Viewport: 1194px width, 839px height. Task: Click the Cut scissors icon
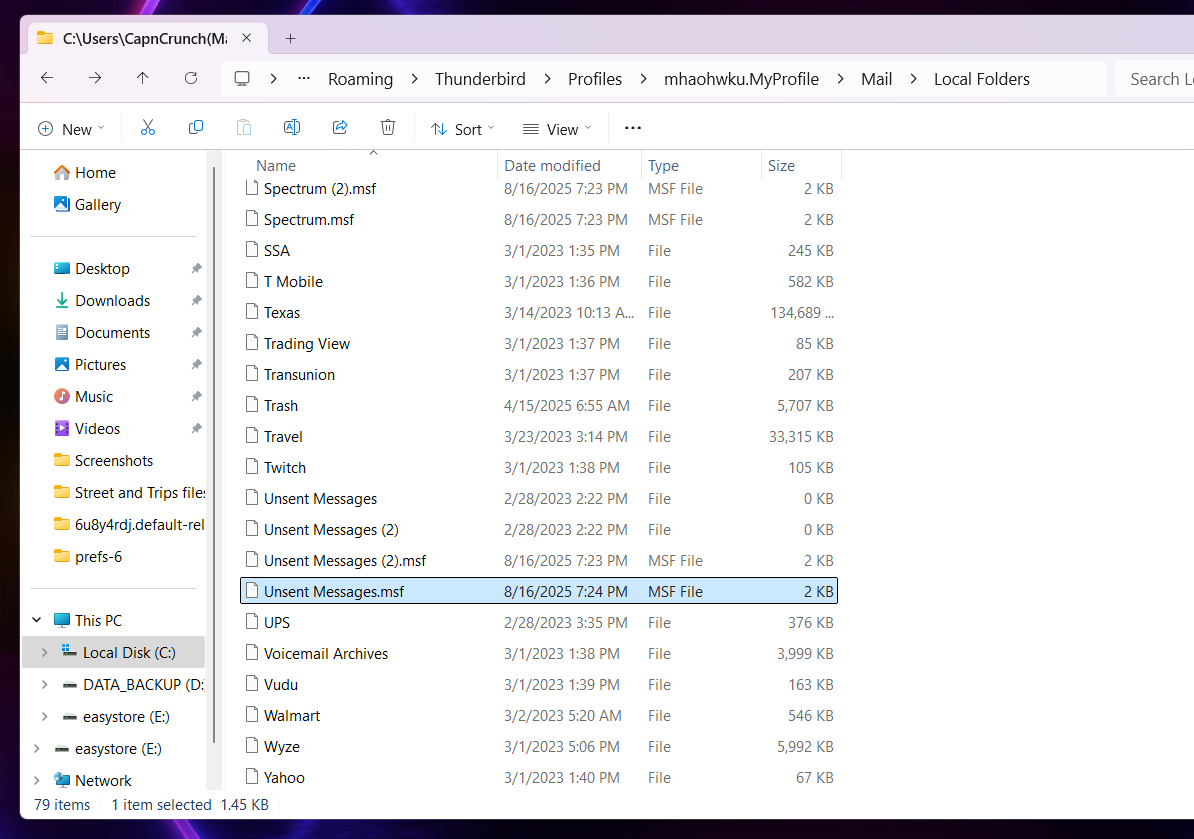pos(148,128)
